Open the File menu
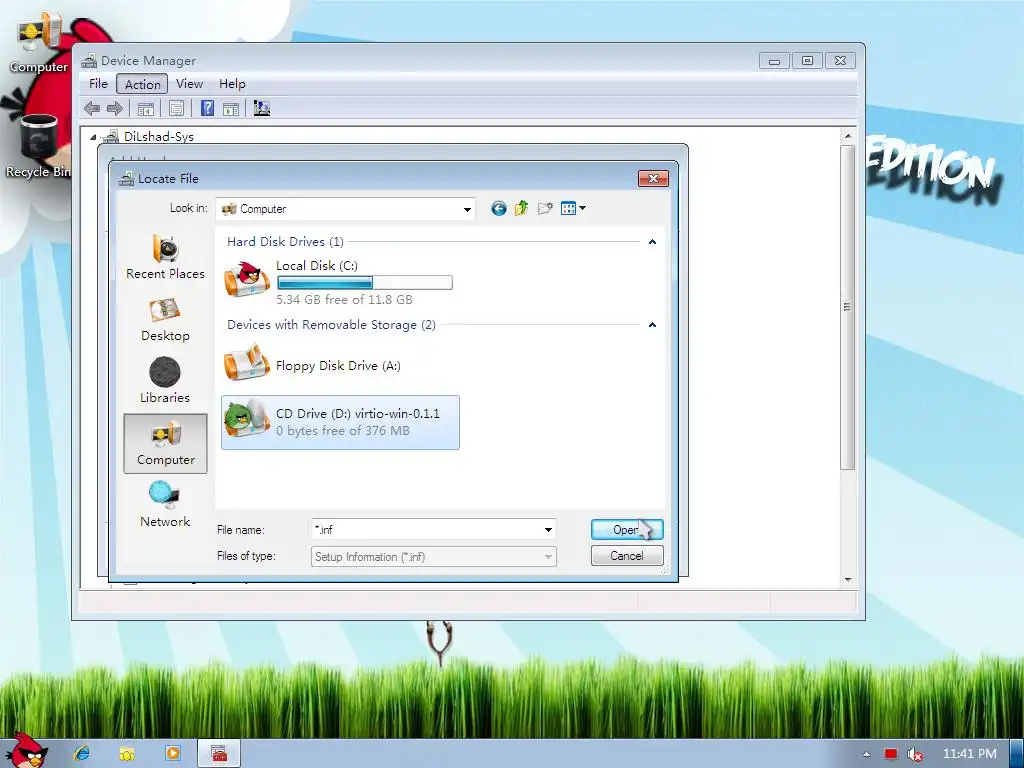This screenshot has height=768, width=1024. click(99, 84)
